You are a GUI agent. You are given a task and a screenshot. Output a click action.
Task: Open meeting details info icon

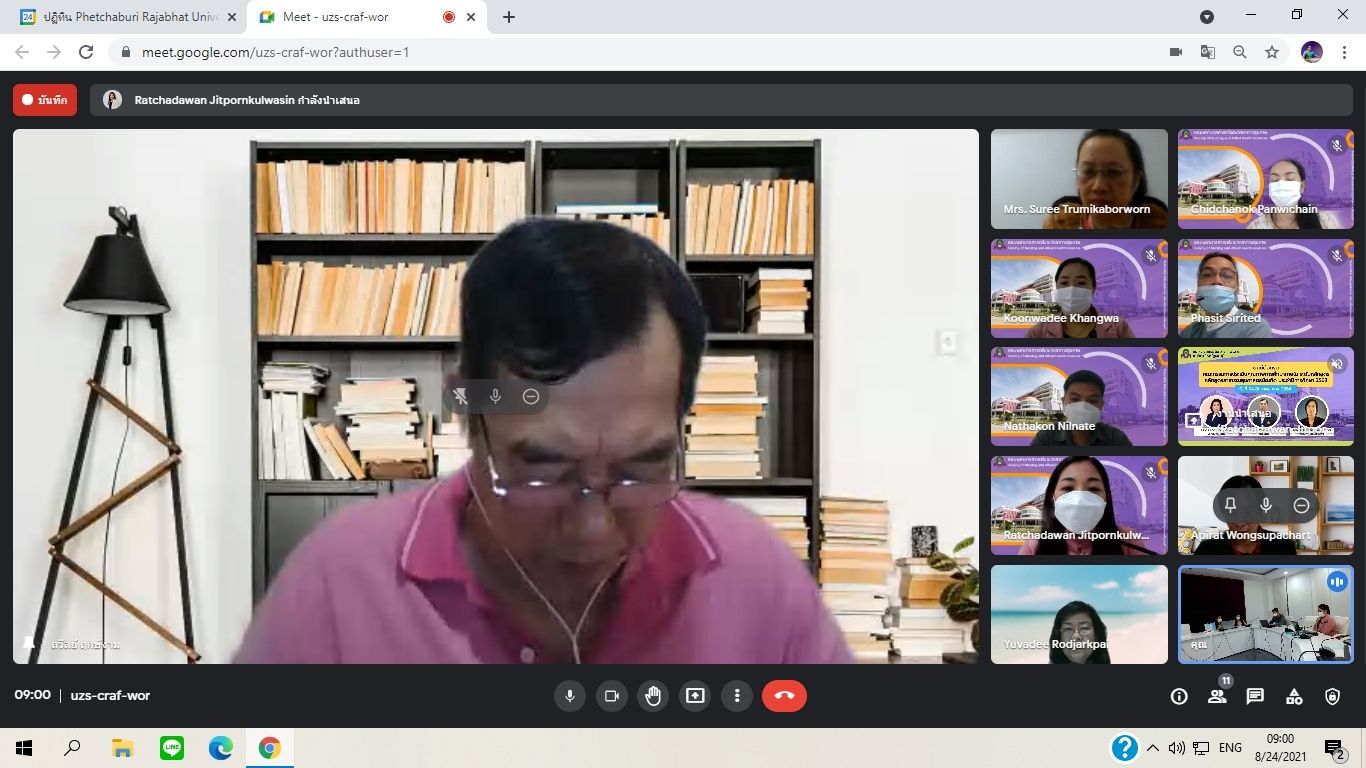(x=1179, y=697)
